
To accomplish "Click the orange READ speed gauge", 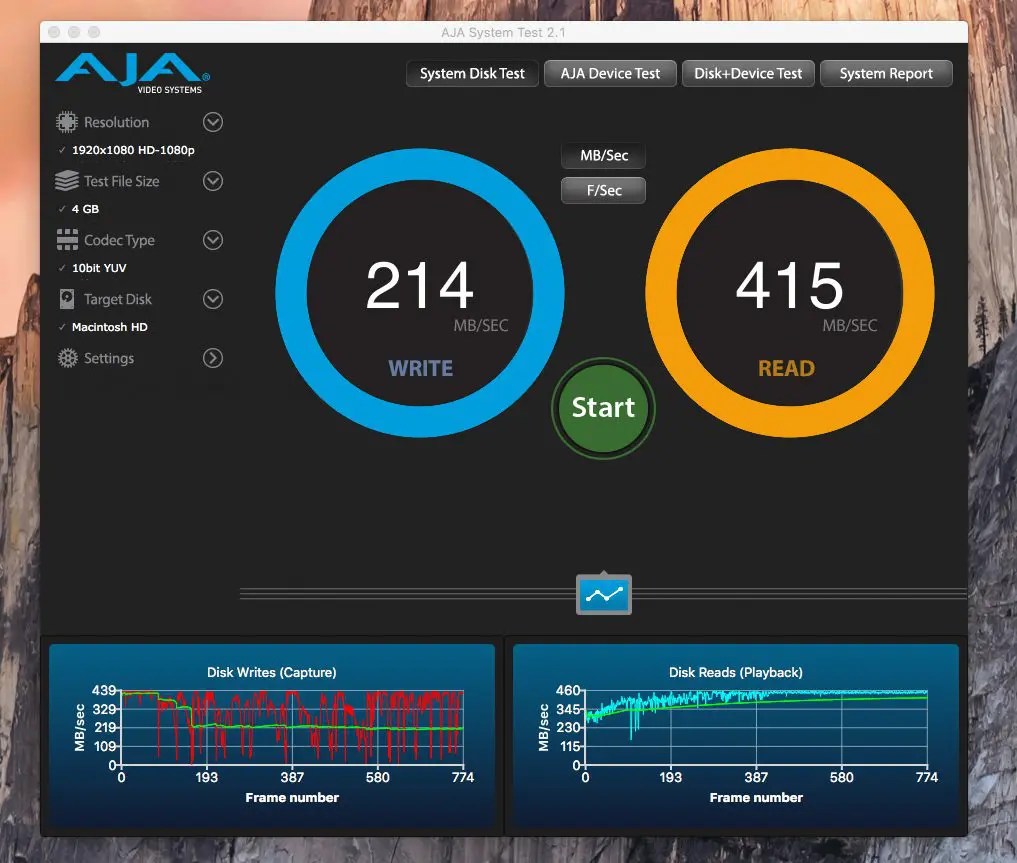I will (x=789, y=292).
